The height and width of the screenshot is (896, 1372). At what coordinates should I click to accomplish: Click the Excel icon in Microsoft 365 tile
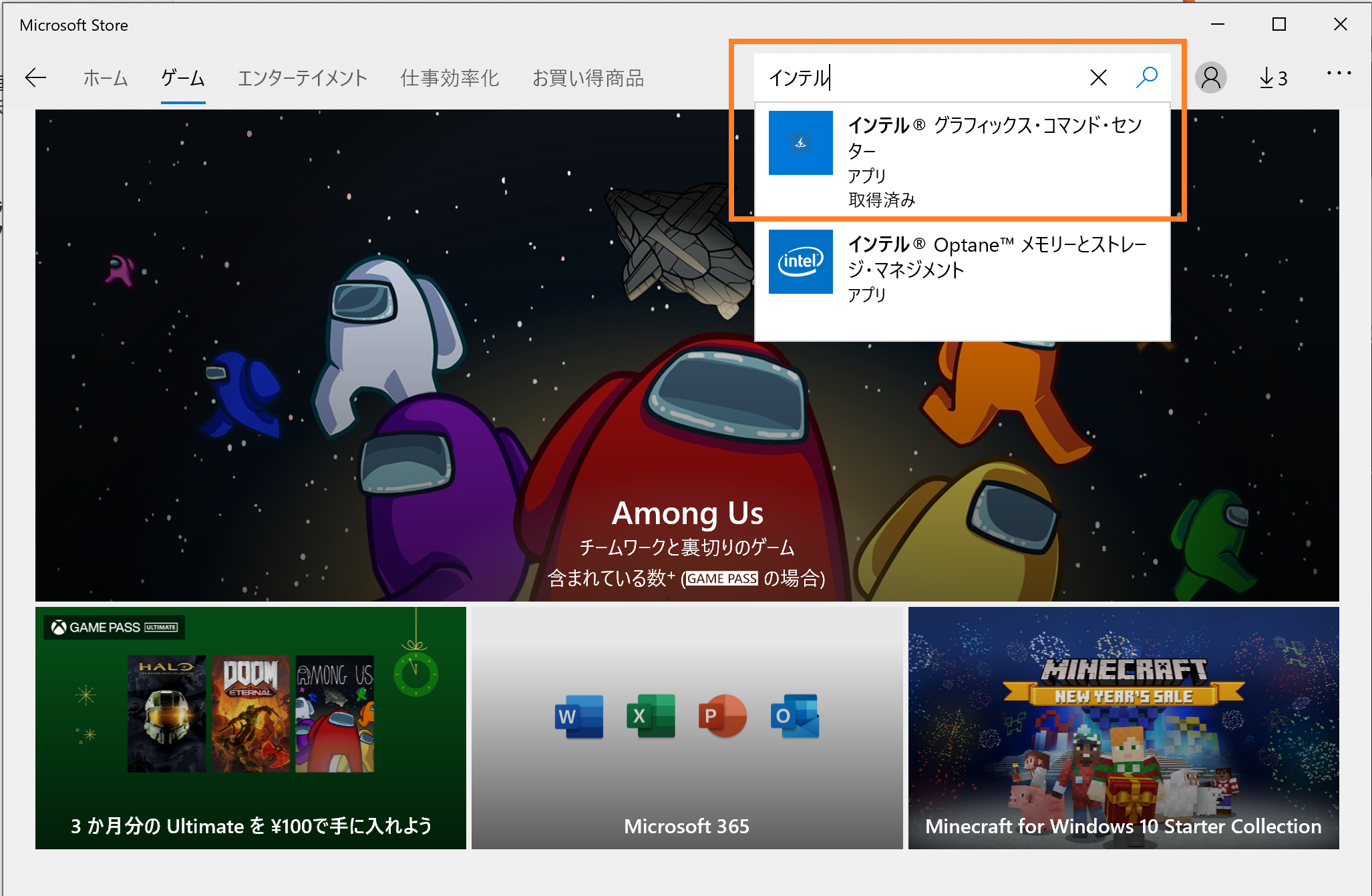pos(651,716)
